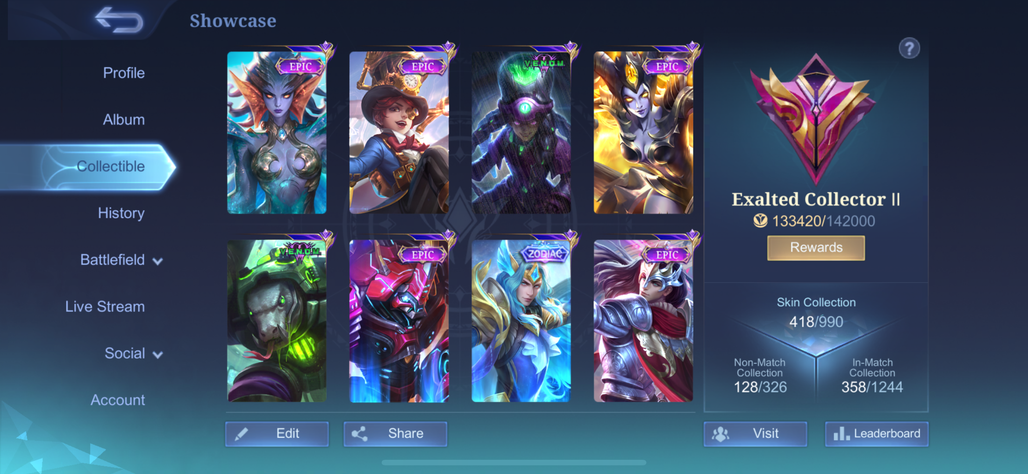Click the Skin Collection 418/990 panel
The height and width of the screenshot is (474, 1028).
click(816, 313)
